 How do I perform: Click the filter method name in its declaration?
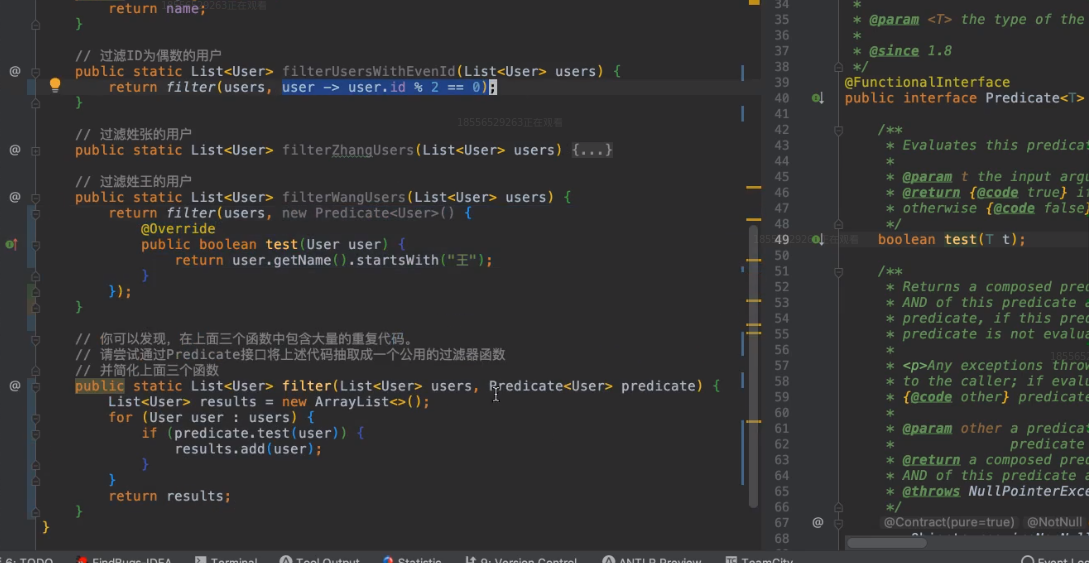coord(306,386)
